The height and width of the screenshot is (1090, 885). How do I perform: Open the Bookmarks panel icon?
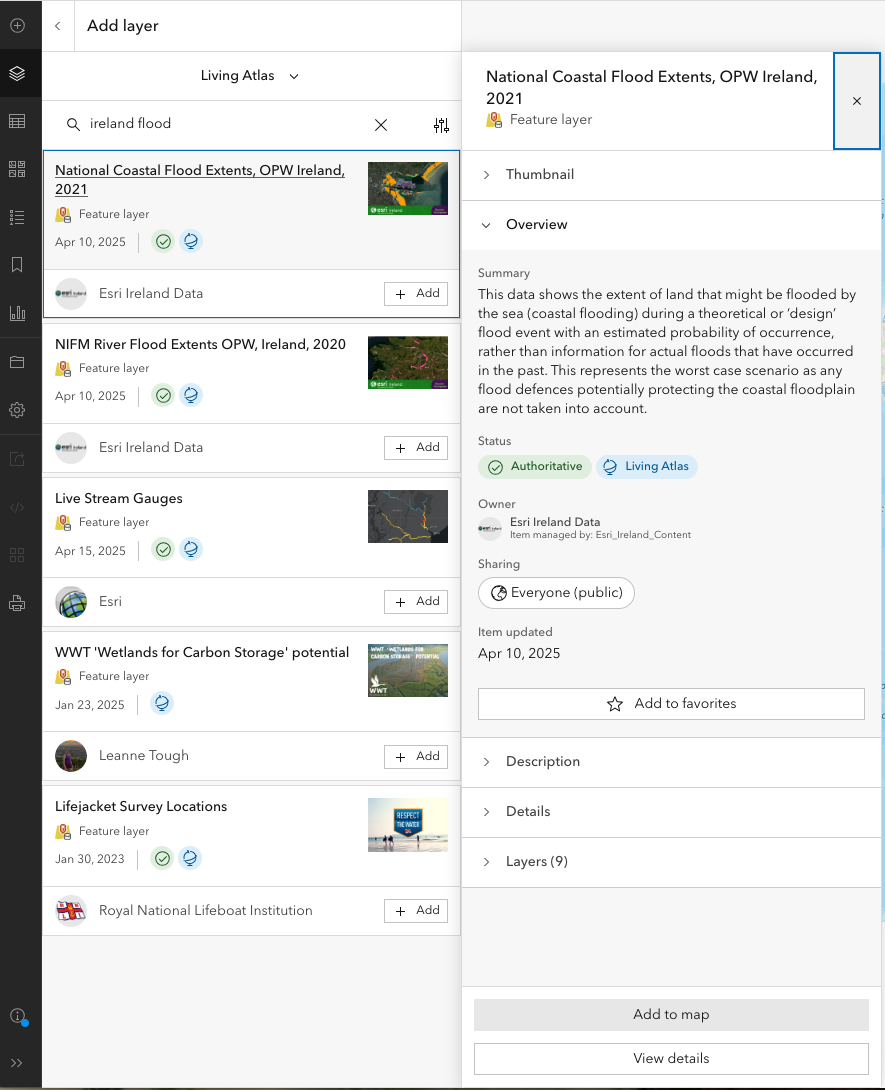pos(17,265)
